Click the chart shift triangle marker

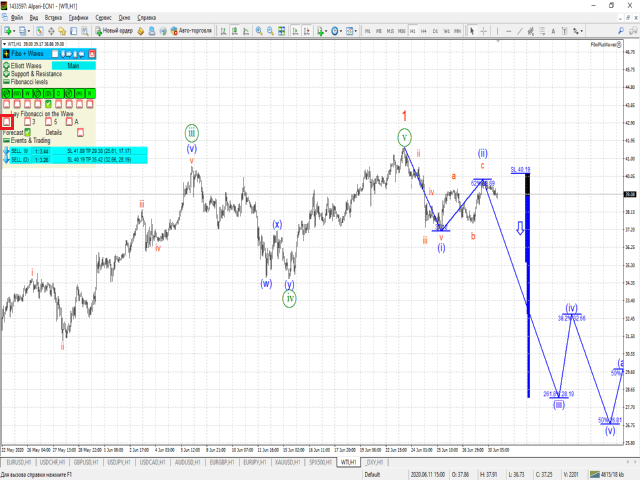tap(498, 41)
